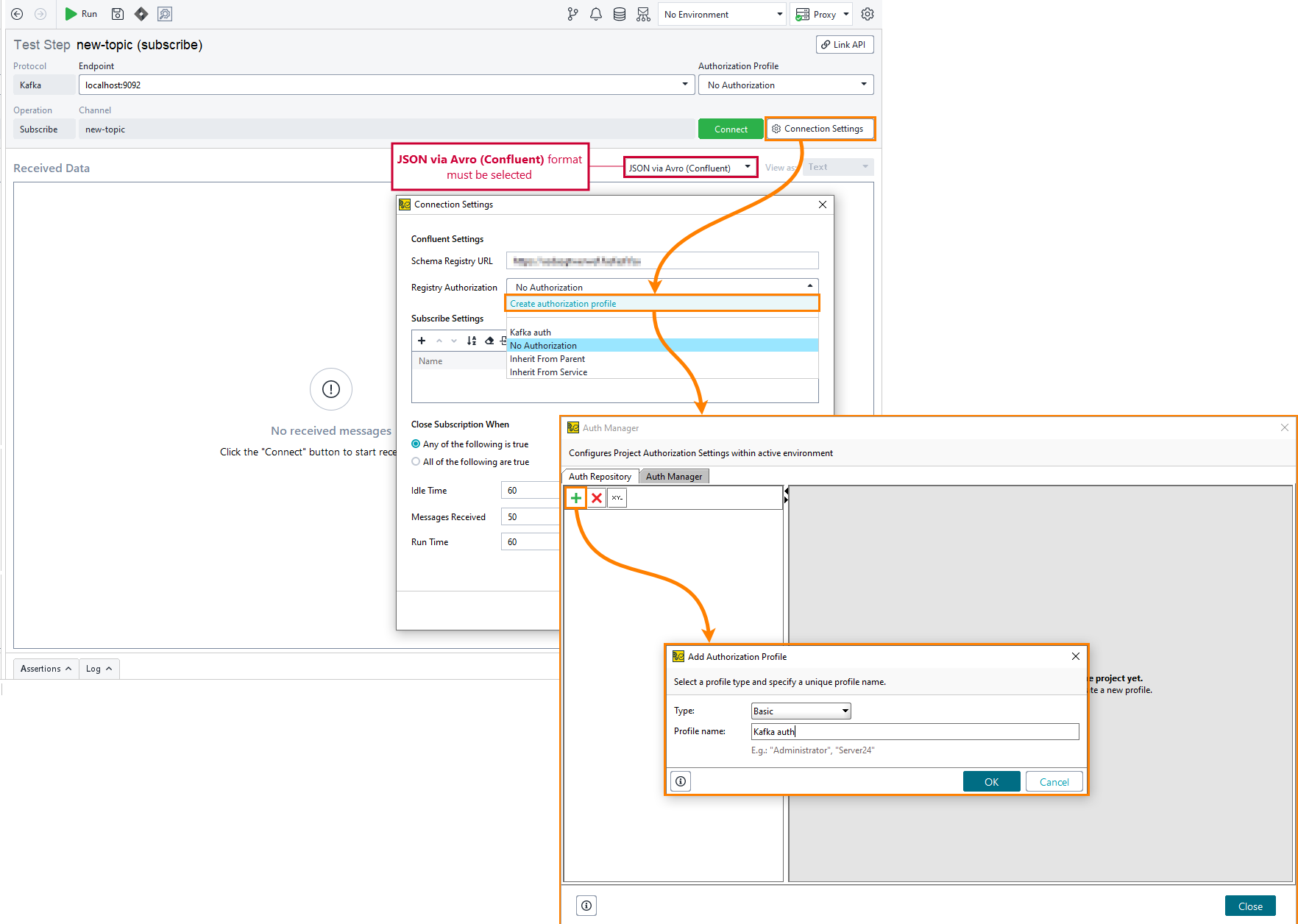The width and height of the screenshot is (1298, 924).
Task: Open the No Environment dropdown
Action: [721, 14]
